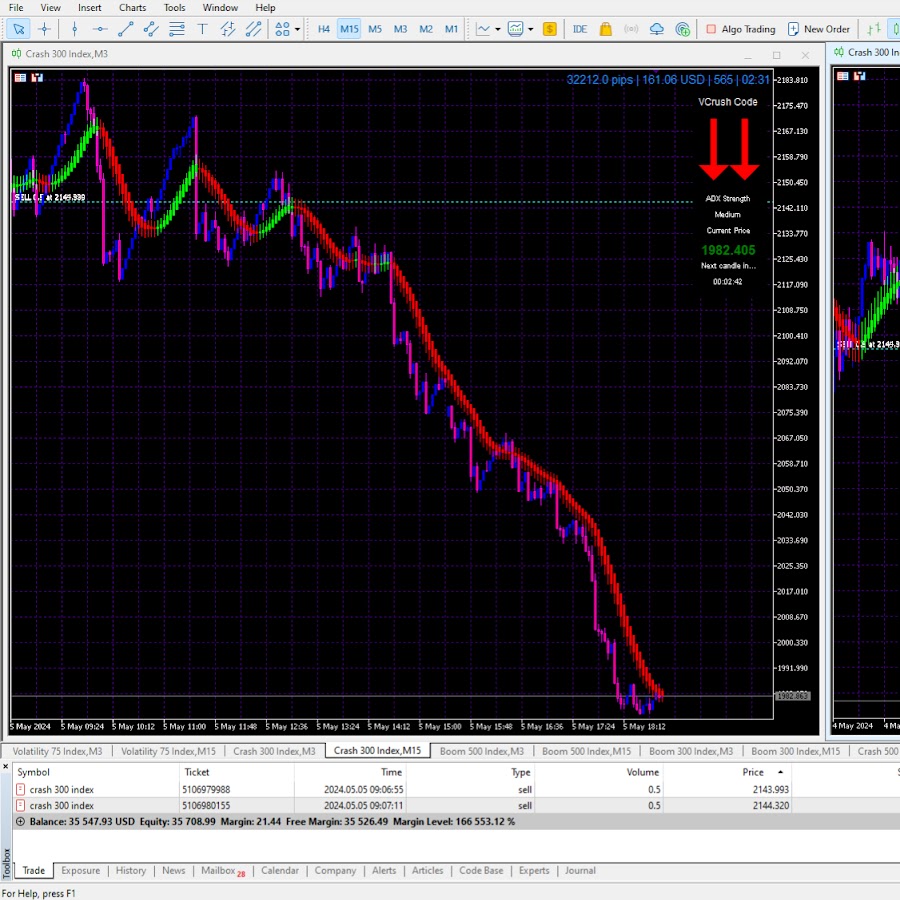
Task: Sort trades by Price column header
Action: click(753, 772)
